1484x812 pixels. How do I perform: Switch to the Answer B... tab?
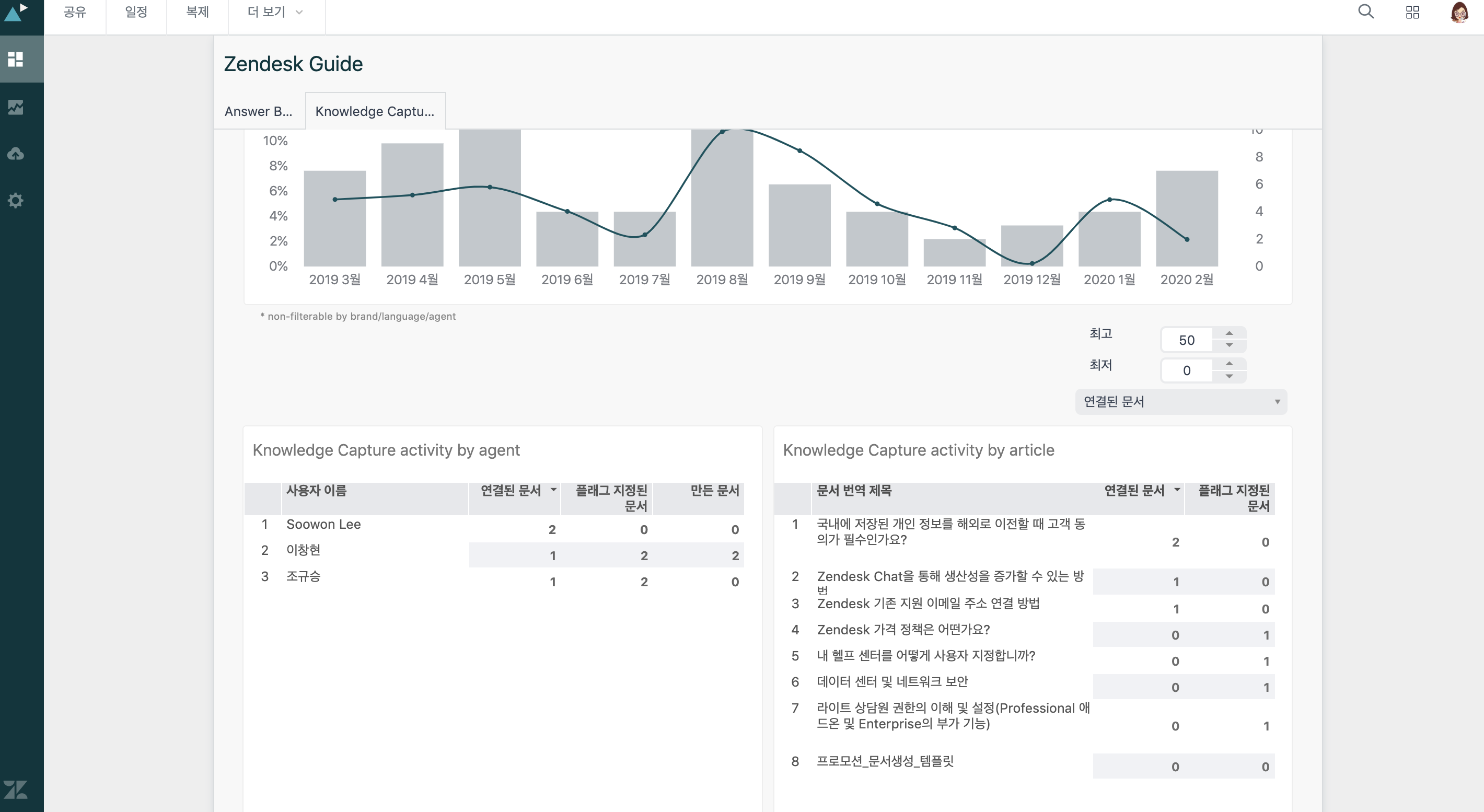tap(259, 111)
